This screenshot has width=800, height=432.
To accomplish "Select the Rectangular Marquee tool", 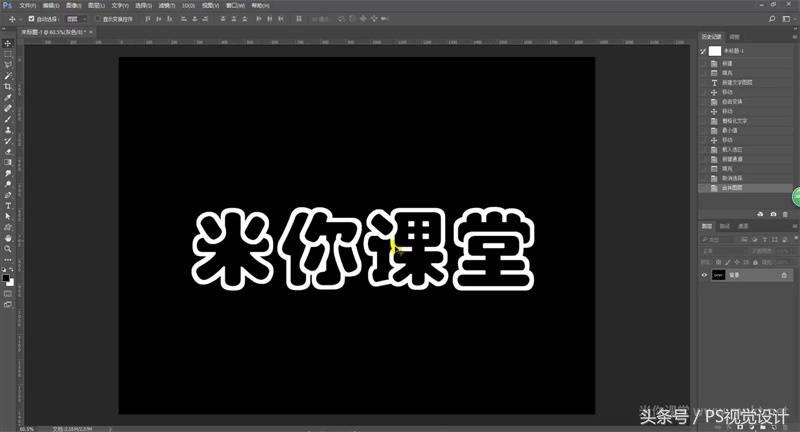I will point(8,54).
